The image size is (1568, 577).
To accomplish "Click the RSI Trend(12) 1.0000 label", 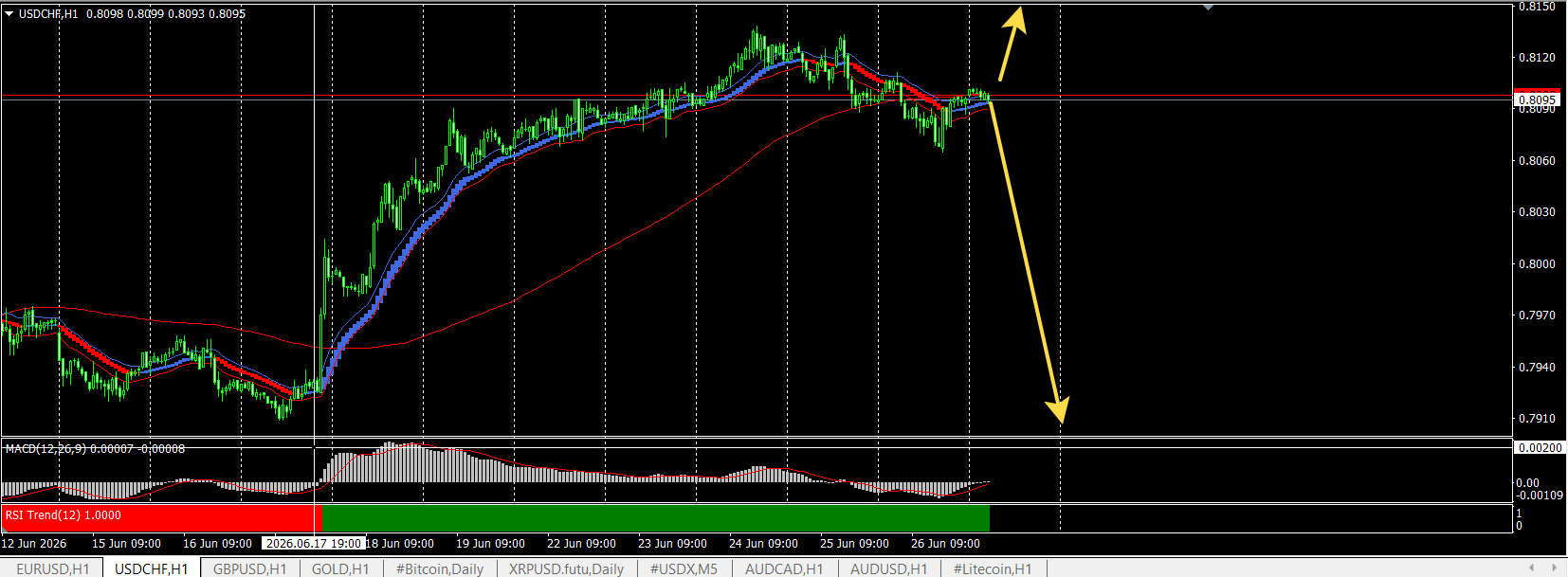I will [x=64, y=515].
